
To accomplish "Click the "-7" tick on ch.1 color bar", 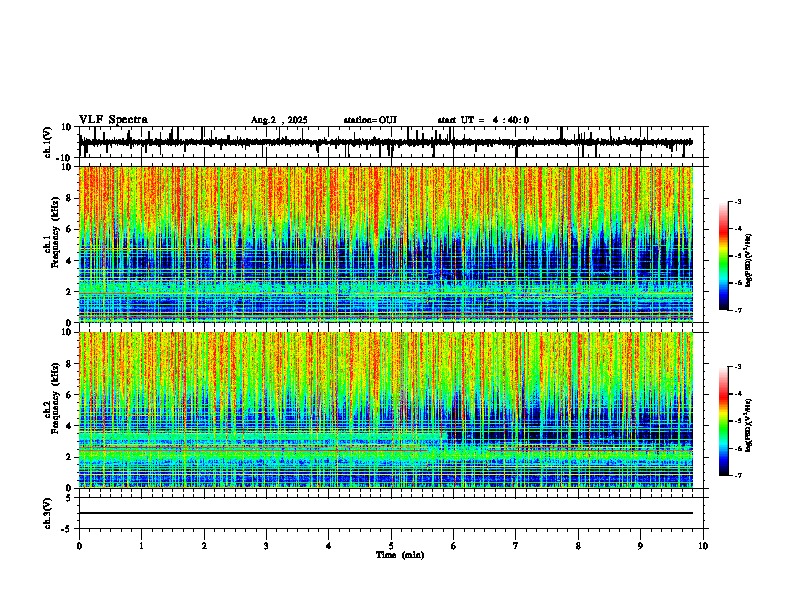I will pos(738,310).
